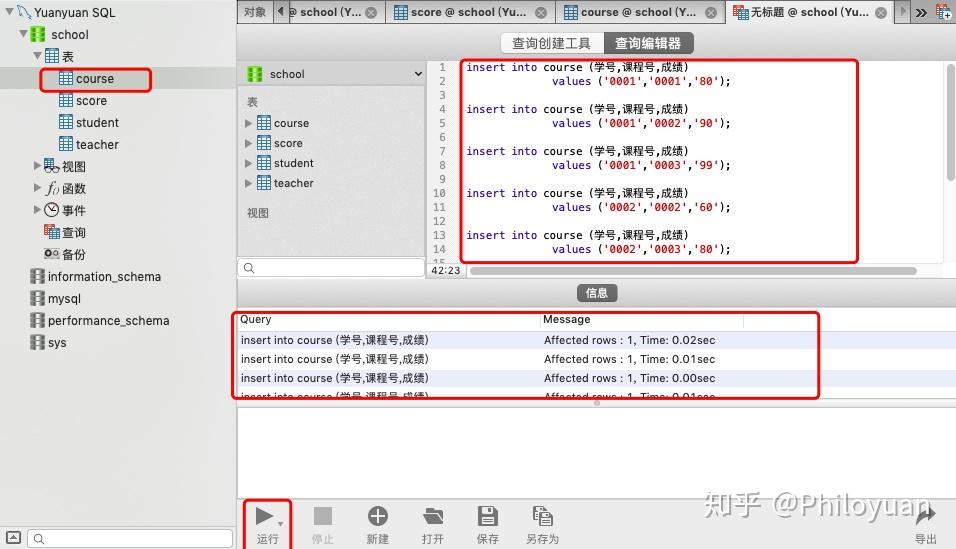956x549 pixels.
Task: Expand score in the query panel table list
Action: 248,143
